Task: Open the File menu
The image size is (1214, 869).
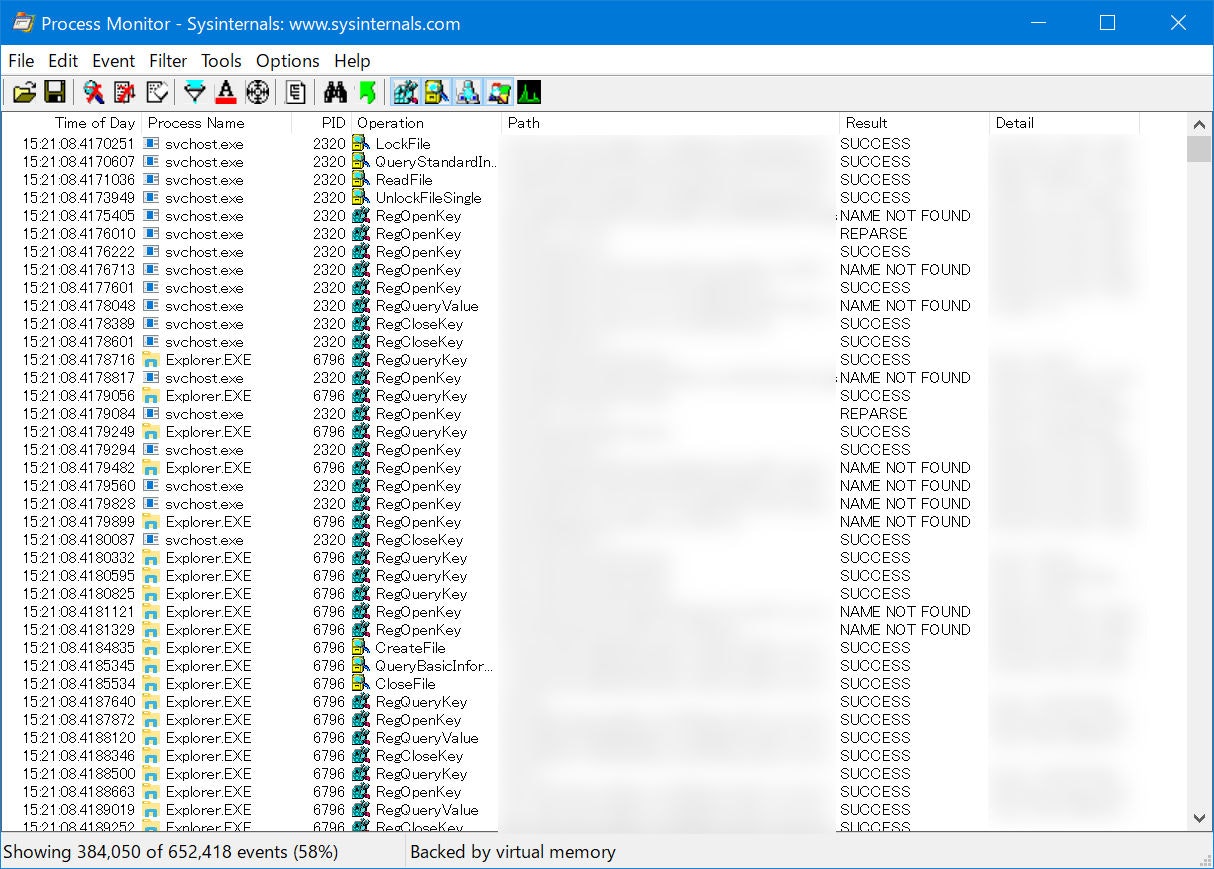Action: click(x=21, y=61)
